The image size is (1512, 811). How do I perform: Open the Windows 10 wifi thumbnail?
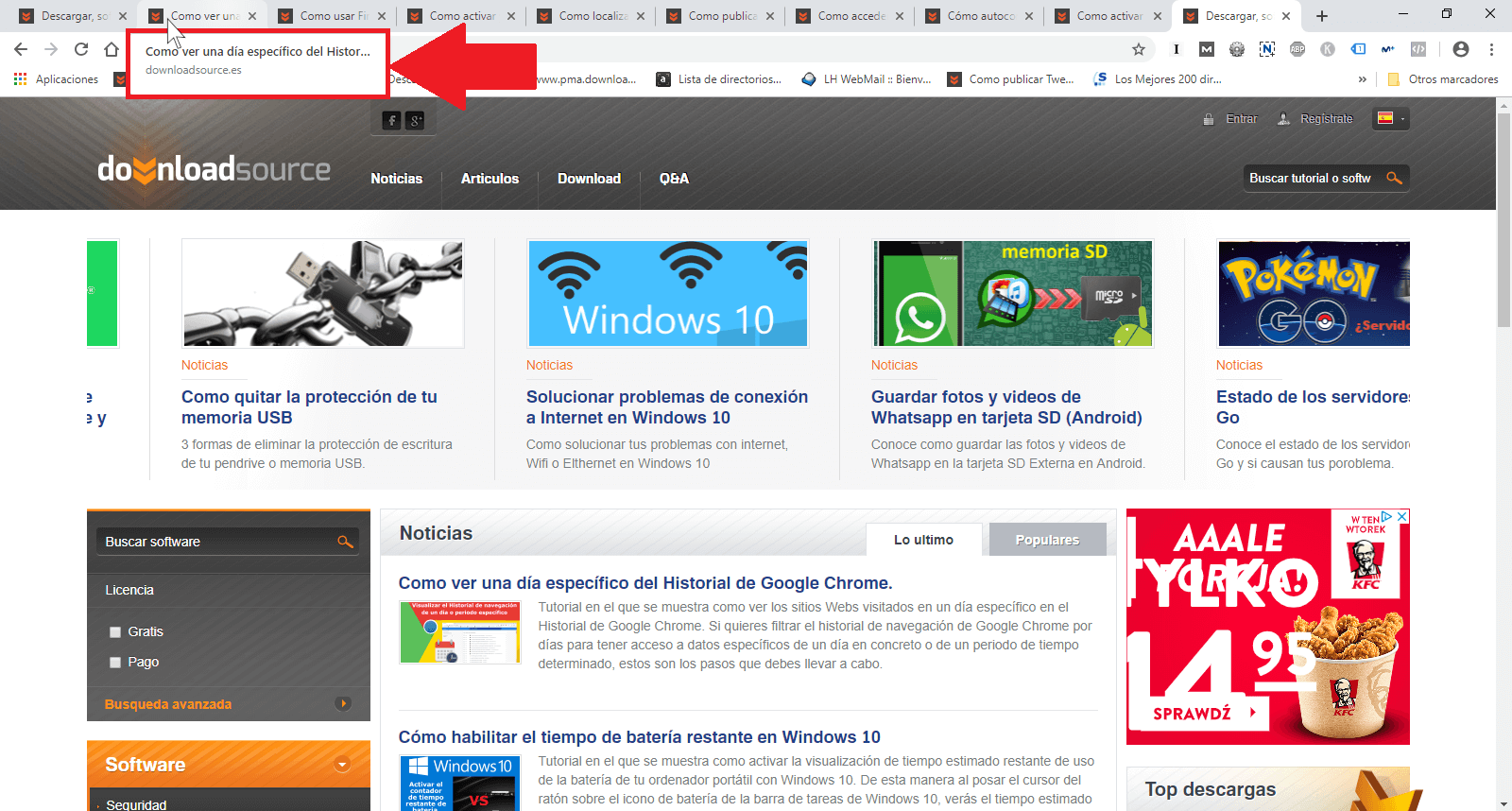(x=668, y=293)
